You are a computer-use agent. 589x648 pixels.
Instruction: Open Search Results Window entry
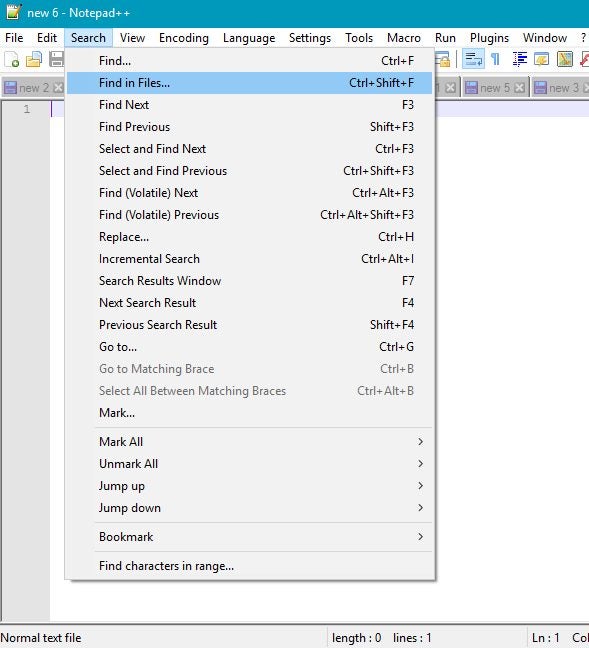coord(249,281)
